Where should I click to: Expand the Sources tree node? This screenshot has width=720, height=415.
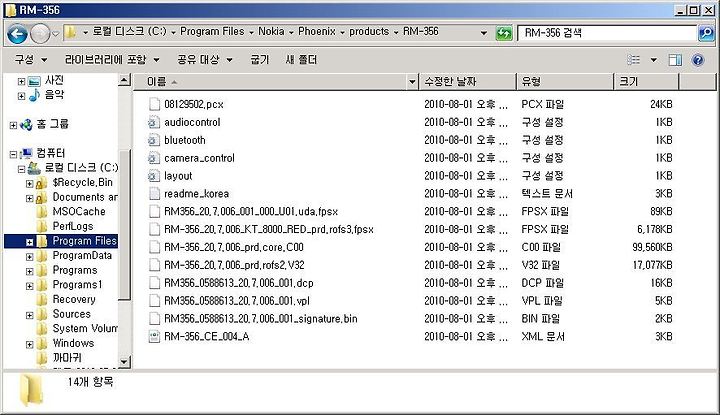pyautogui.click(x=29, y=315)
